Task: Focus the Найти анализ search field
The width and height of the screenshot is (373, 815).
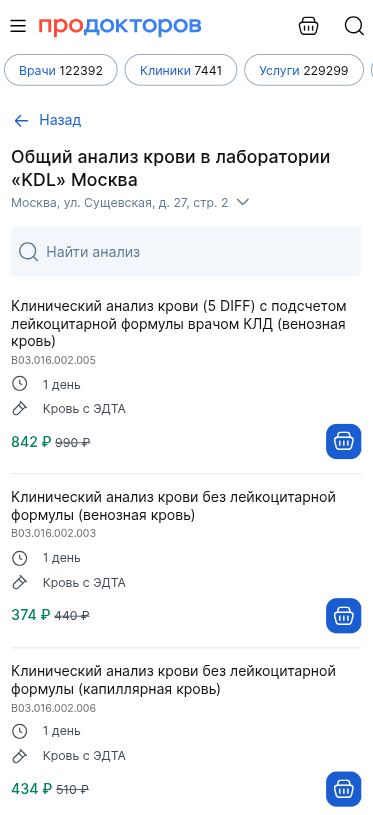Action: [186, 252]
